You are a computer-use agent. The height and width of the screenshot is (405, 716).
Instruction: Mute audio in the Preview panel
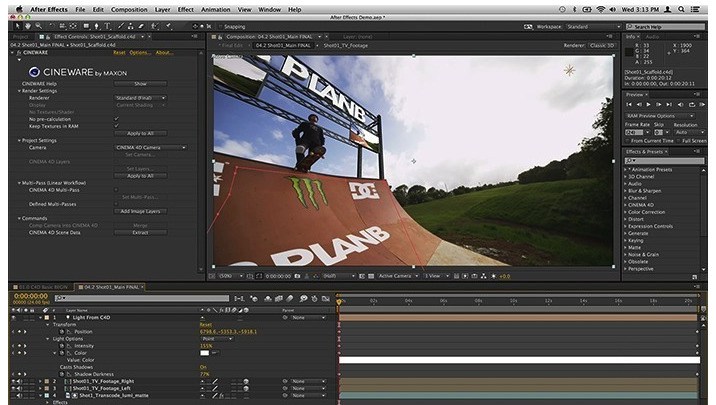point(680,105)
